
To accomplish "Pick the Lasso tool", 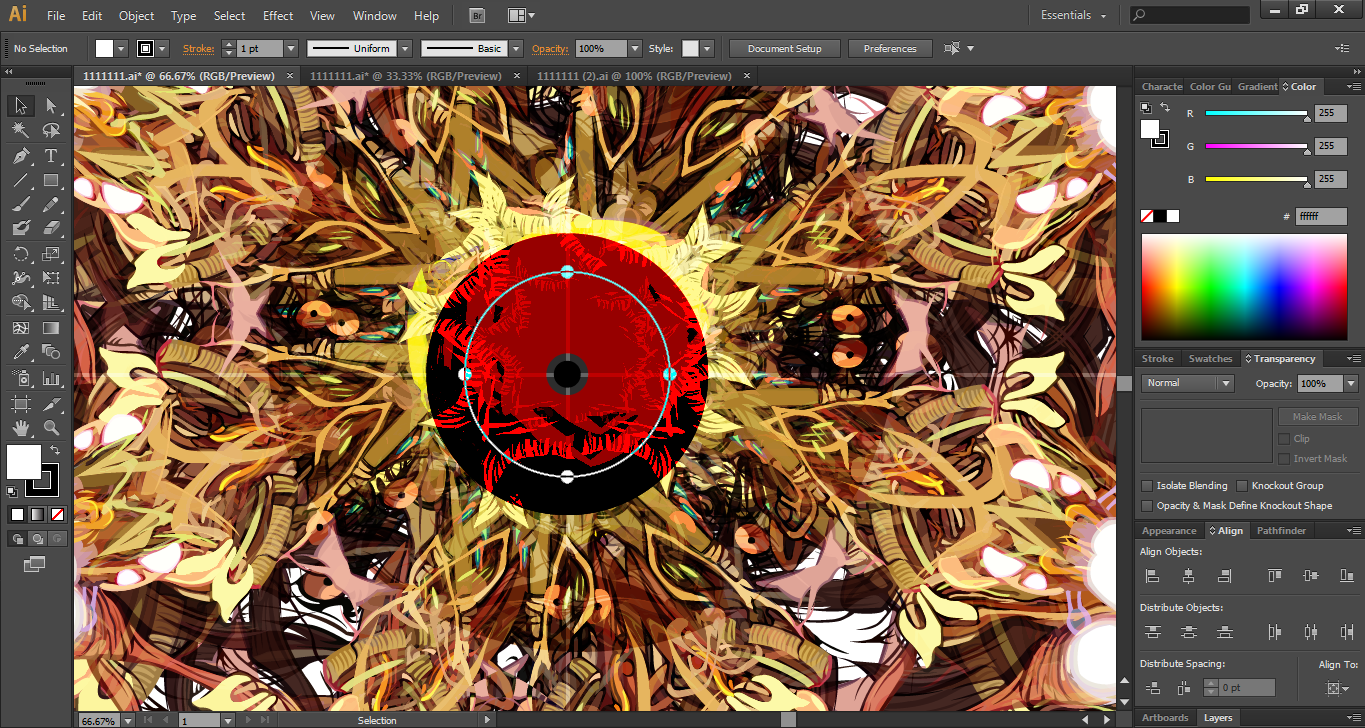I will pos(51,130).
